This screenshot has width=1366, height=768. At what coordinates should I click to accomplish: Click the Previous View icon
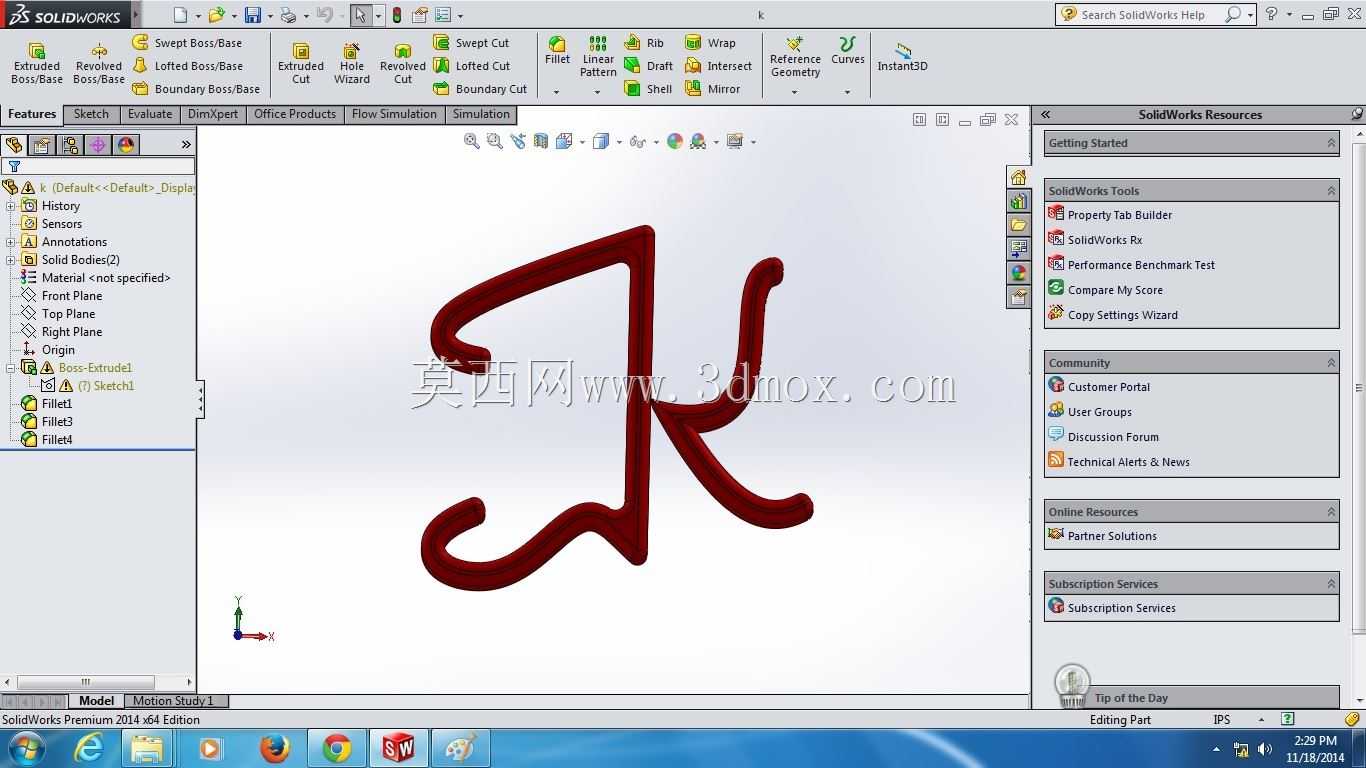tap(518, 142)
